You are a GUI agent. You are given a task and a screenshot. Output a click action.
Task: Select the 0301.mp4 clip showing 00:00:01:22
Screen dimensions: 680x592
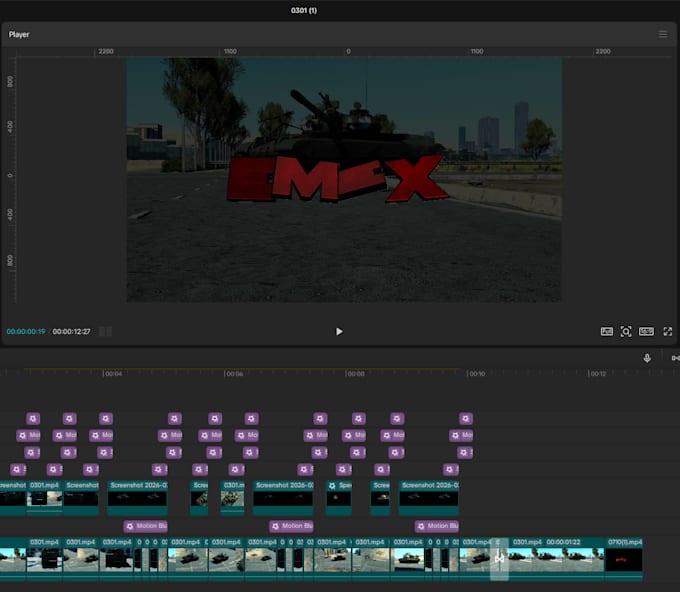point(556,557)
